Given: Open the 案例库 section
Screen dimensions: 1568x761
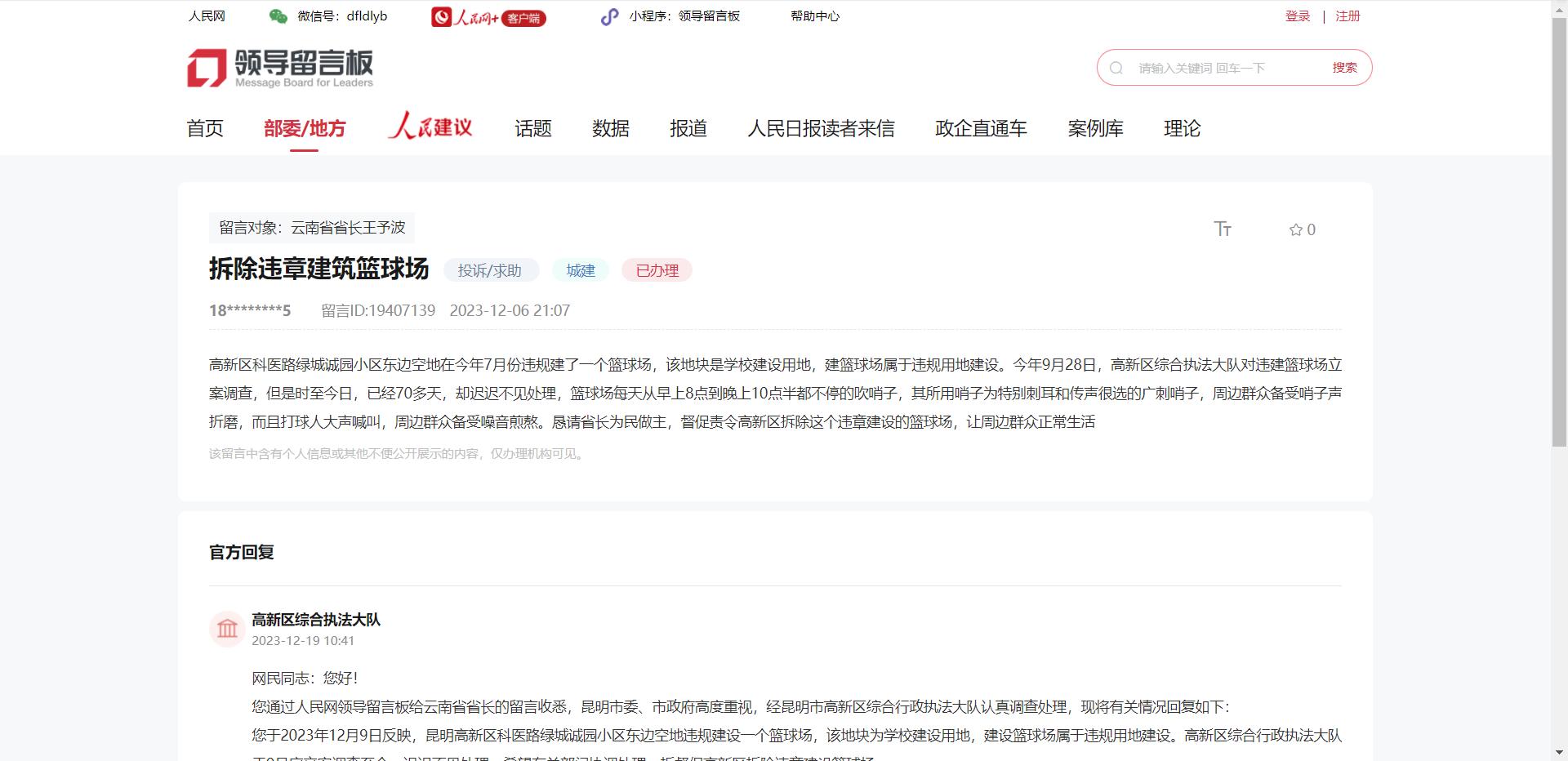Looking at the screenshot, I should point(1096,128).
